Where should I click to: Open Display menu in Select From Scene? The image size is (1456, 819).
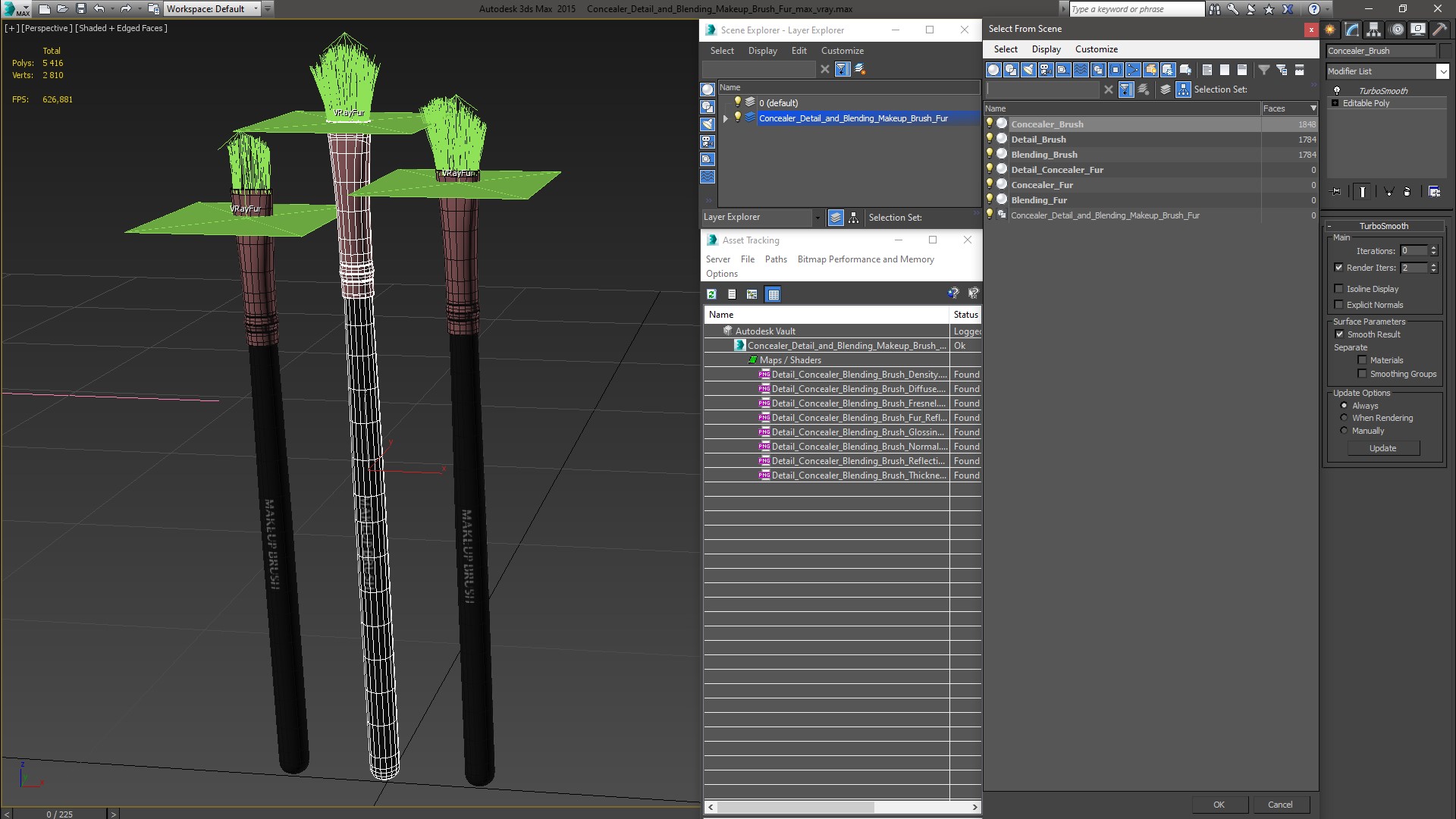pyautogui.click(x=1046, y=49)
